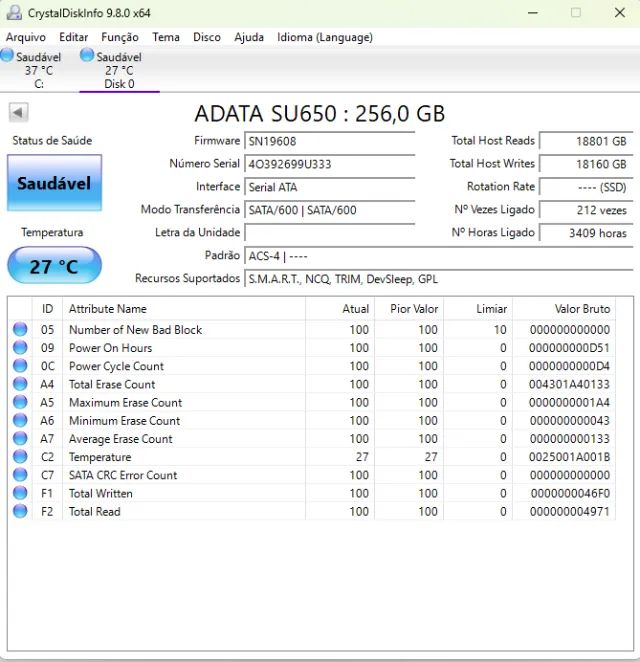The image size is (640, 662).
Task: Select the Disk 0 tab
Action: pyautogui.click(x=119, y=69)
